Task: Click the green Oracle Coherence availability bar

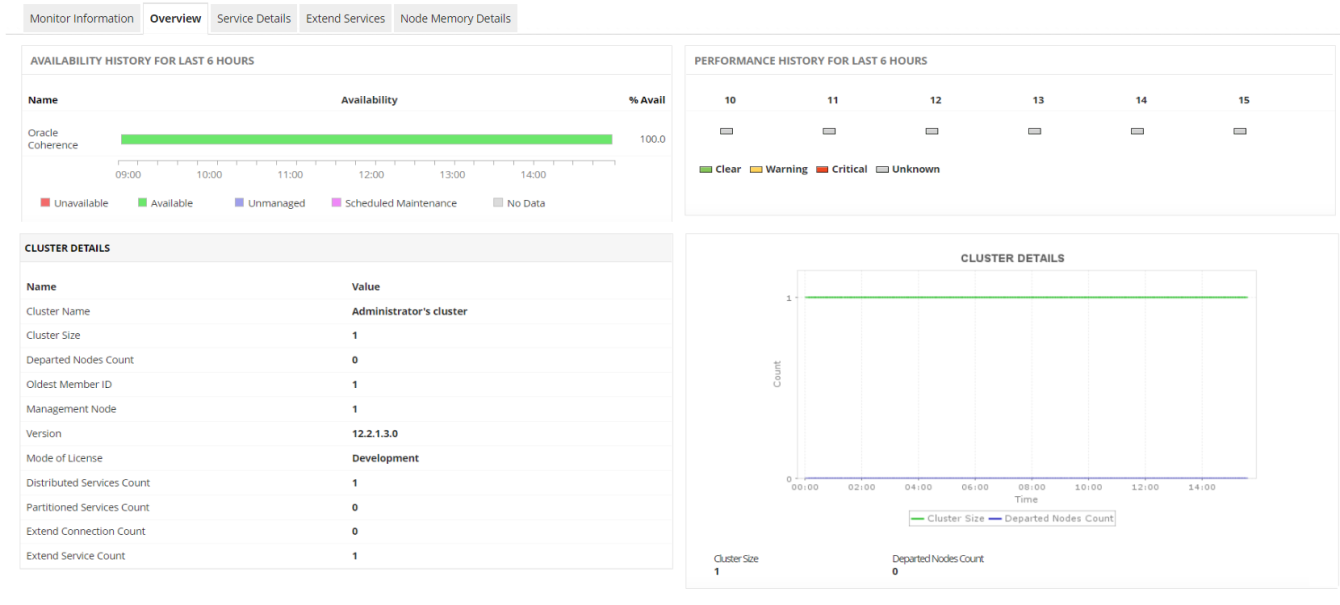Action: click(366, 139)
